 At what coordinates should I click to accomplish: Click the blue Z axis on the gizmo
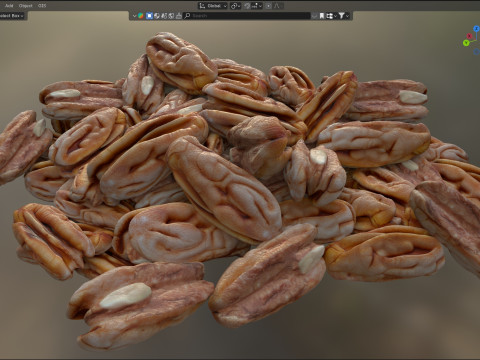[476, 29]
